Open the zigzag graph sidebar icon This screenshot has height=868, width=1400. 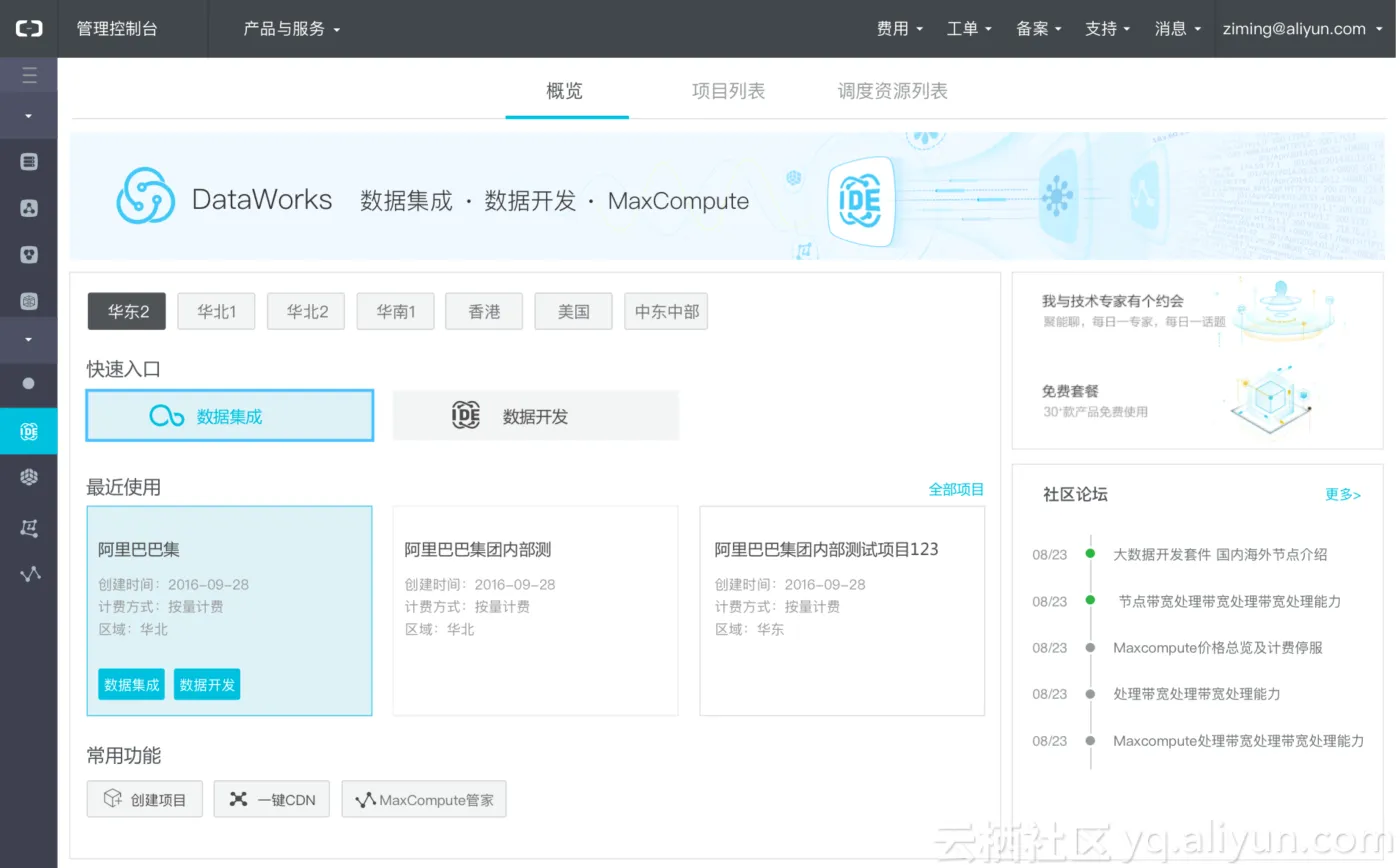pyautogui.click(x=30, y=574)
